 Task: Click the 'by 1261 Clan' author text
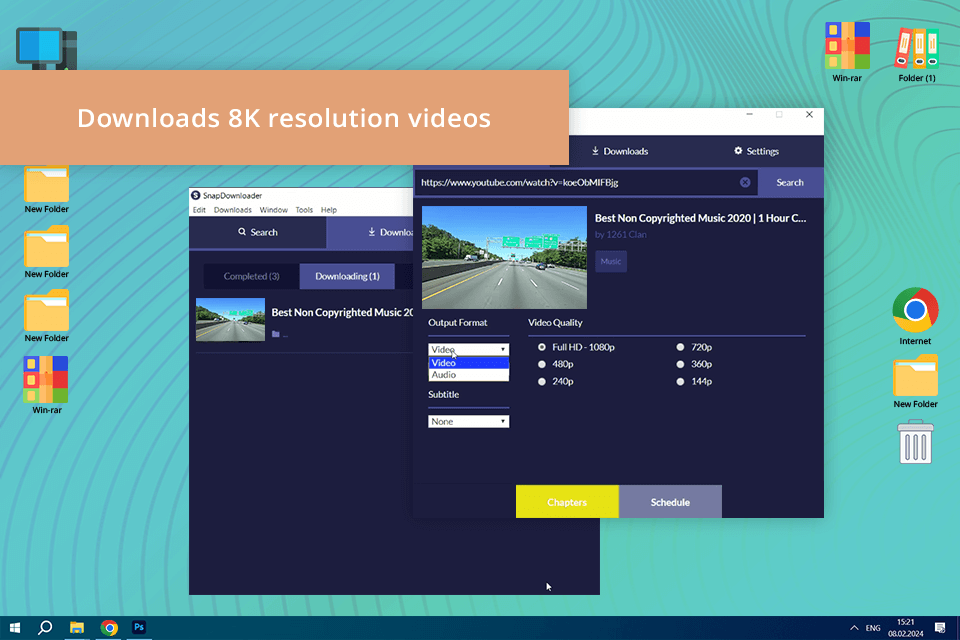pyautogui.click(x=620, y=234)
